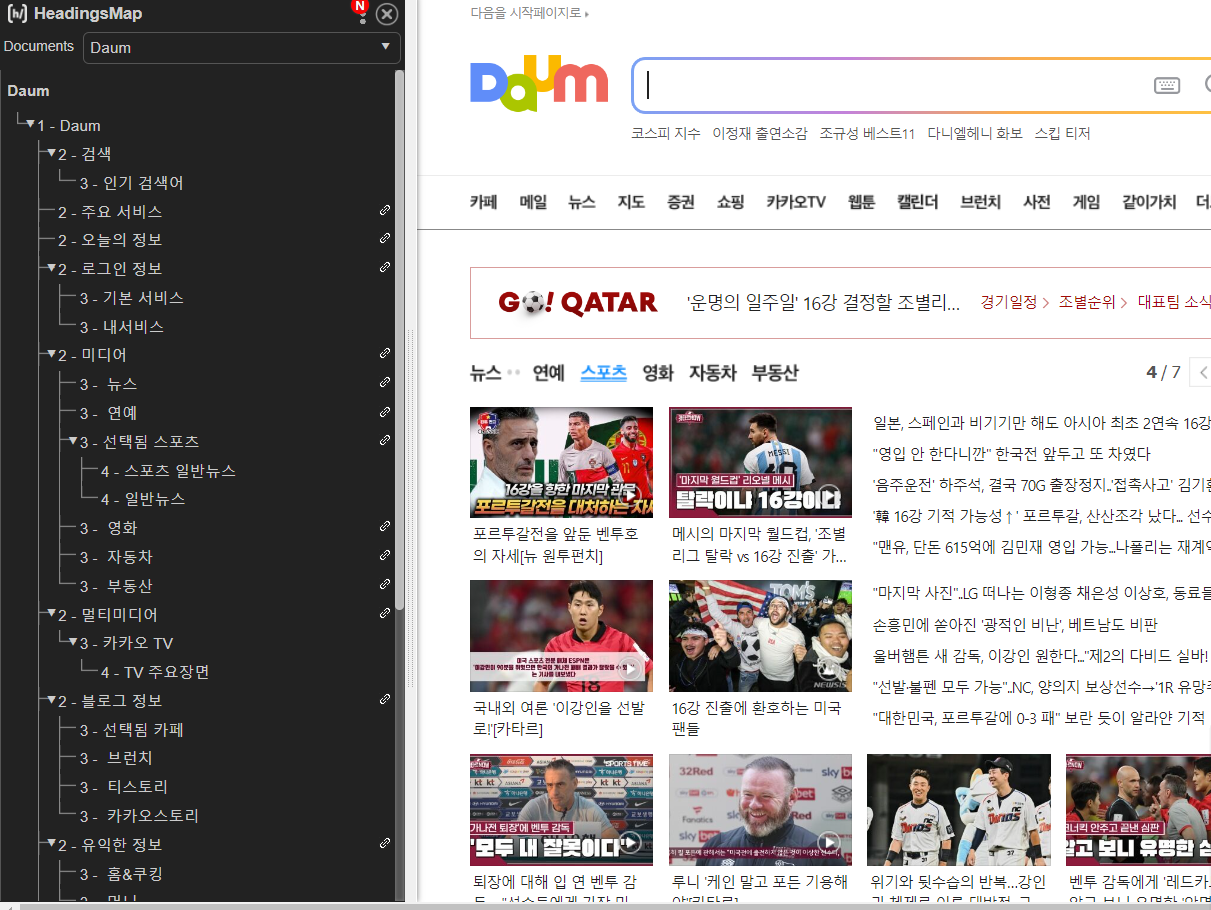Click the link icon beside 자동차 heading

tap(385, 555)
